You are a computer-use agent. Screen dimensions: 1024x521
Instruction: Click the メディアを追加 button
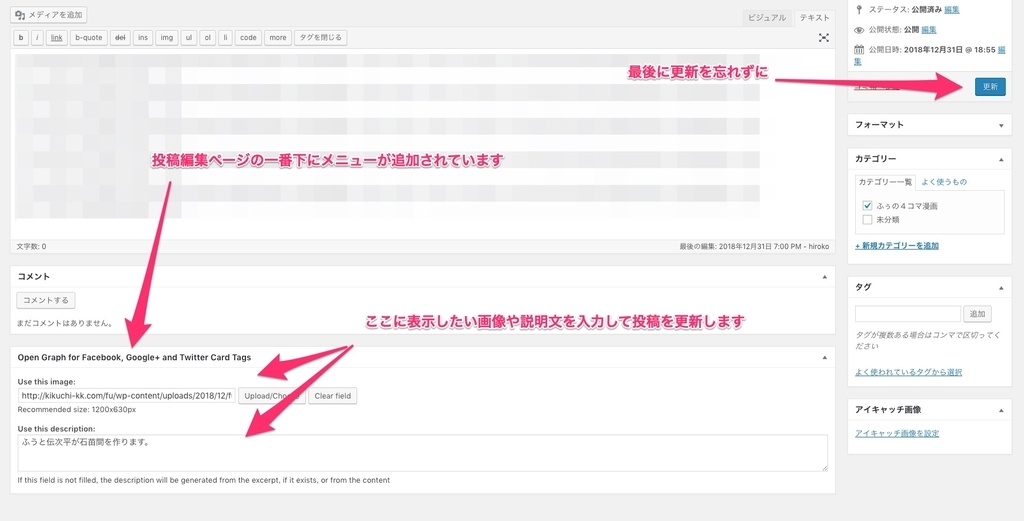tap(48, 15)
